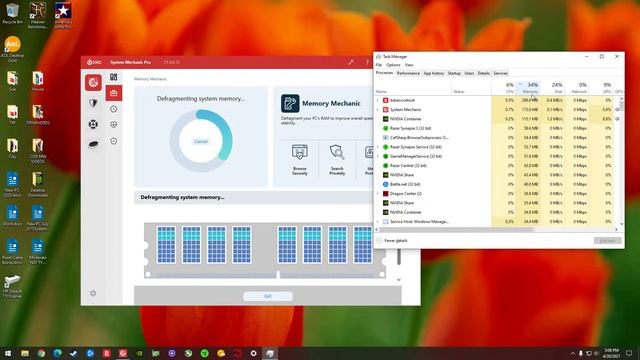Viewport: 640px width, 360px height.
Task: Sort processes by the Memory column header
Action: coord(529,88)
